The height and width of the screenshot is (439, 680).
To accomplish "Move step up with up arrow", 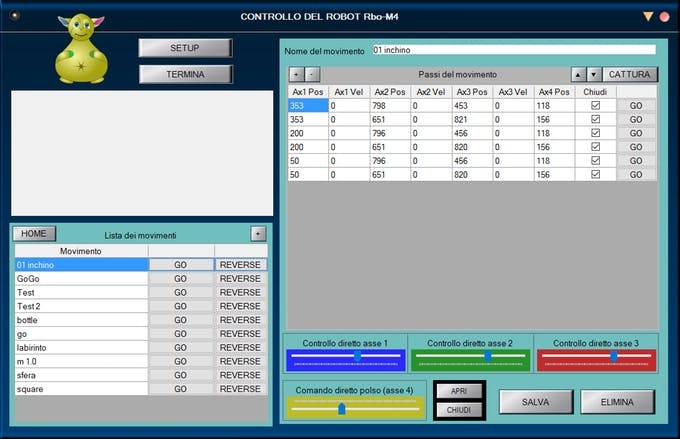I will tap(578, 75).
